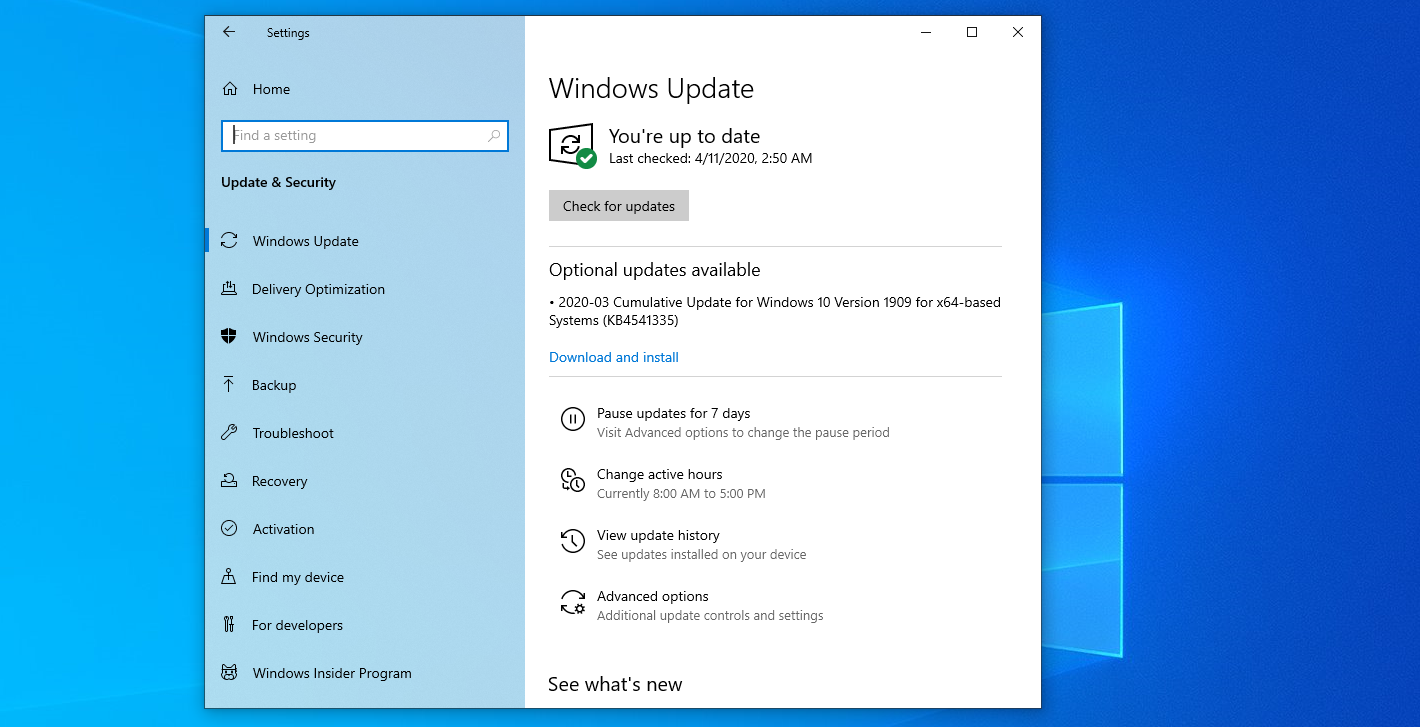Select the Delivery Optimization sidebar icon
1420x727 pixels.
pos(230,288)
